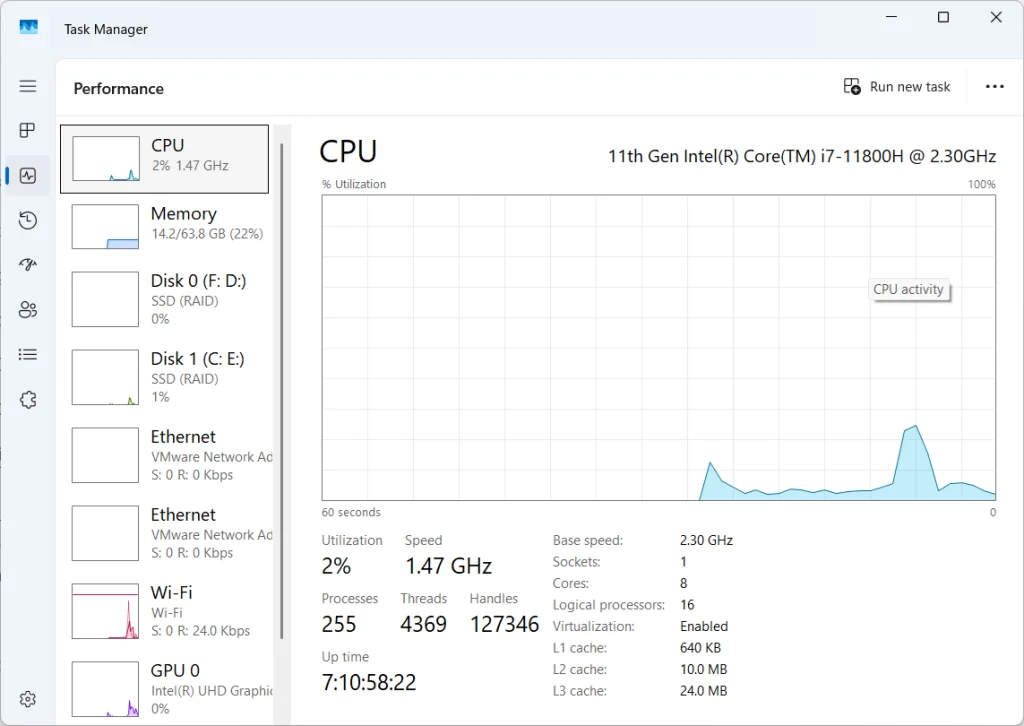Screen dimensions: 1024x726
Task: Switch to the Users page icon
Action: [x=28, y=310]
